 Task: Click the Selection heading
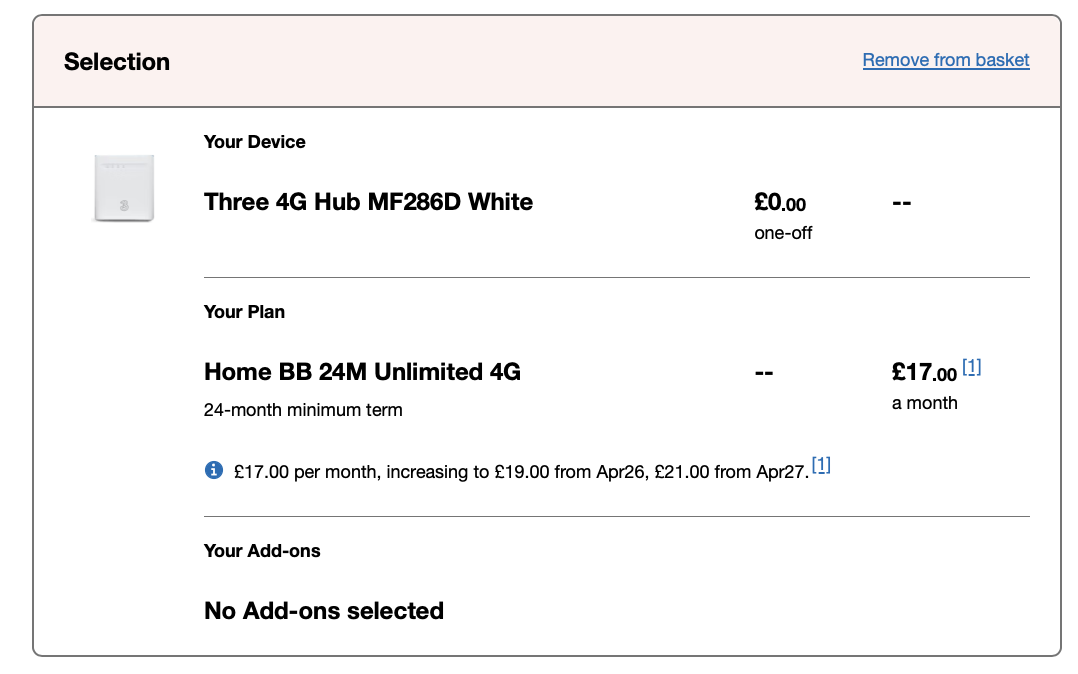pyautogui.click(x=117, y=61)
